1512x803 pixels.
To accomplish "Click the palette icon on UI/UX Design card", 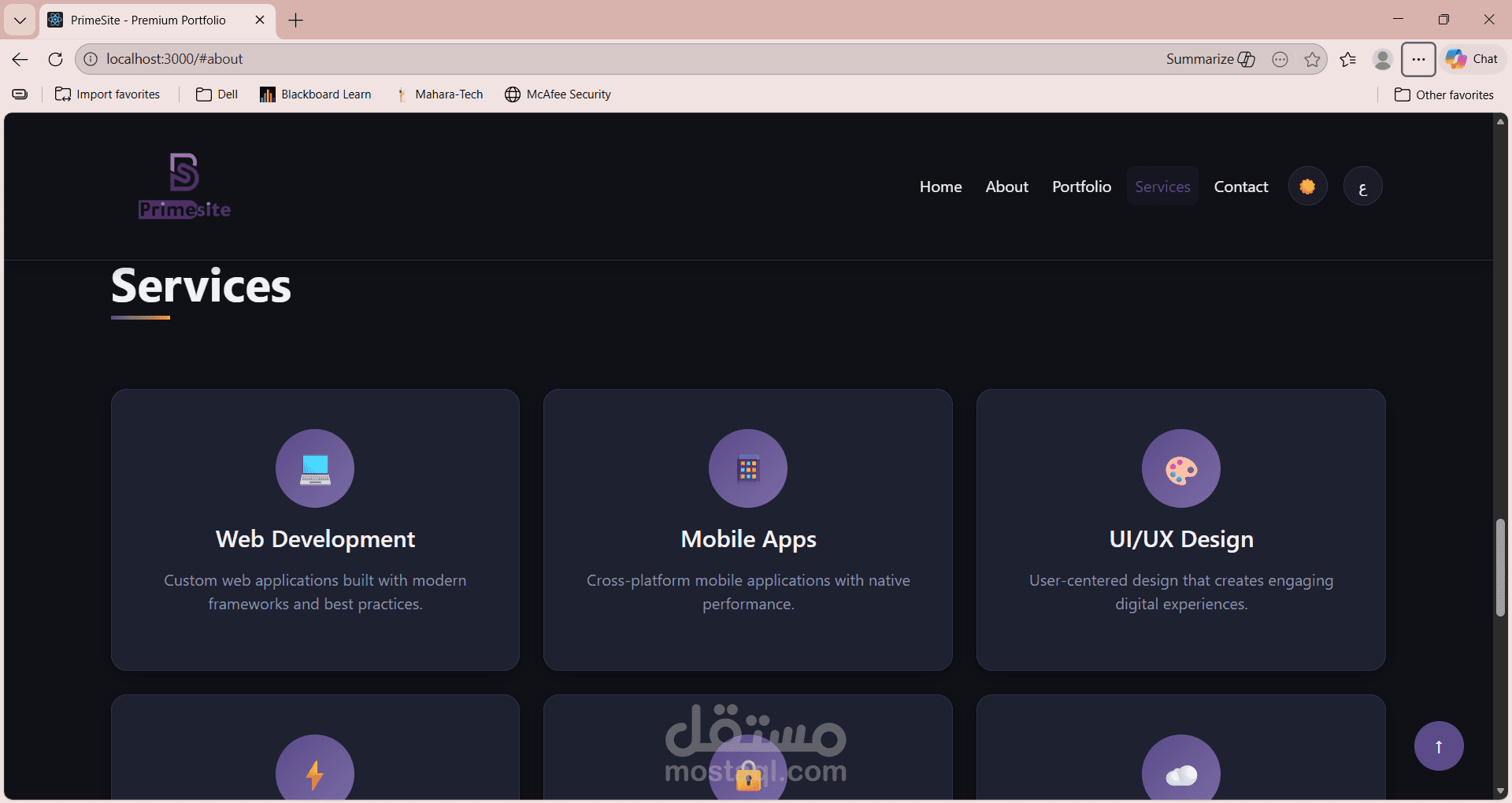I will (1181, 468).
